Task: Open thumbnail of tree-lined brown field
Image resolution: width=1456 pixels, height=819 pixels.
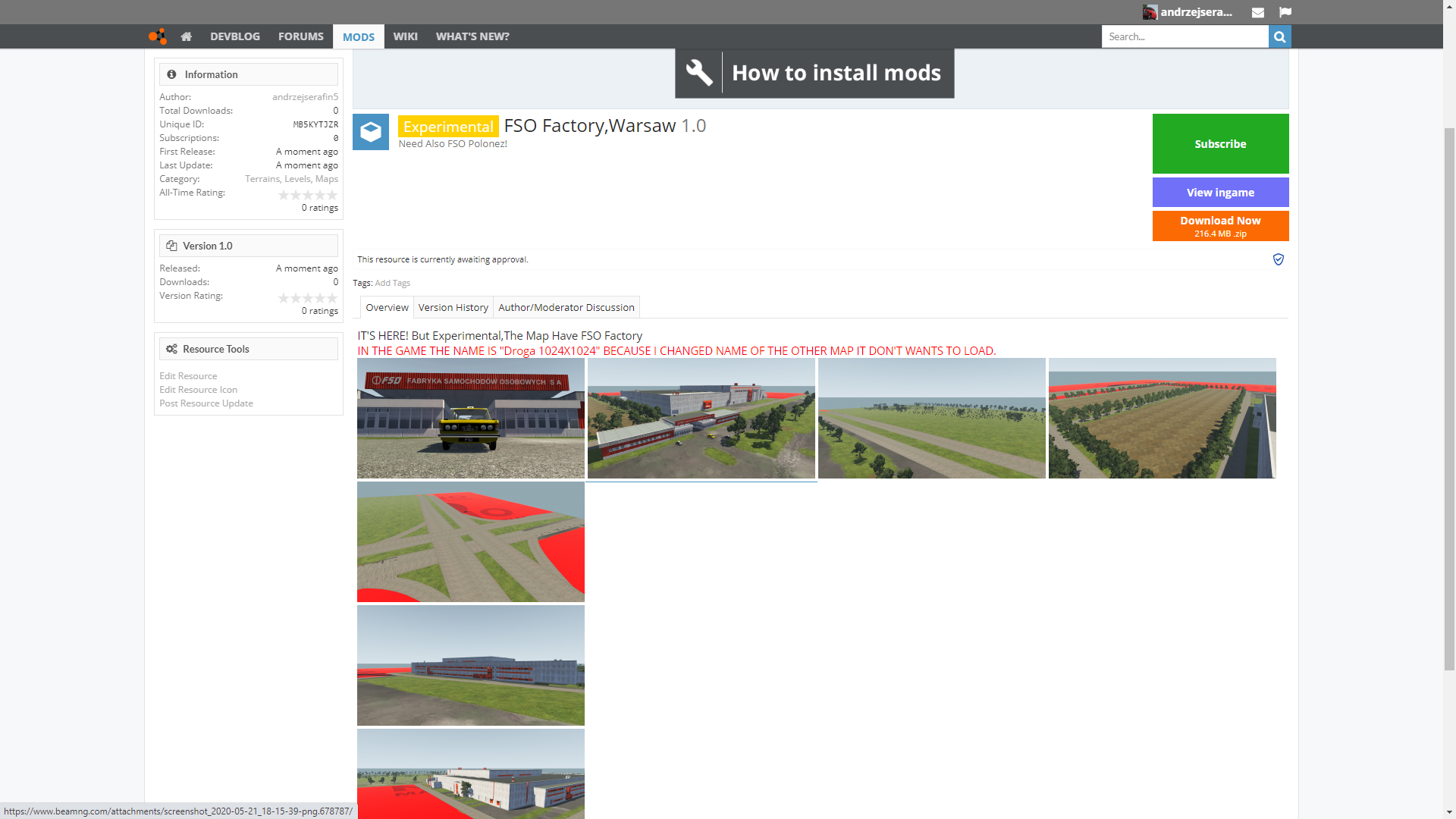Action: [1163, 418]
